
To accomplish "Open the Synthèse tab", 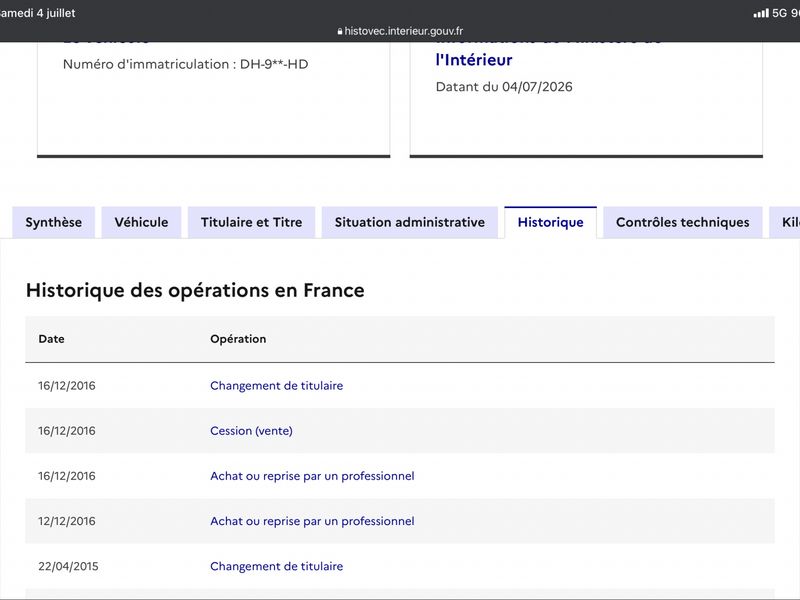I will click(x=54, y=222).
